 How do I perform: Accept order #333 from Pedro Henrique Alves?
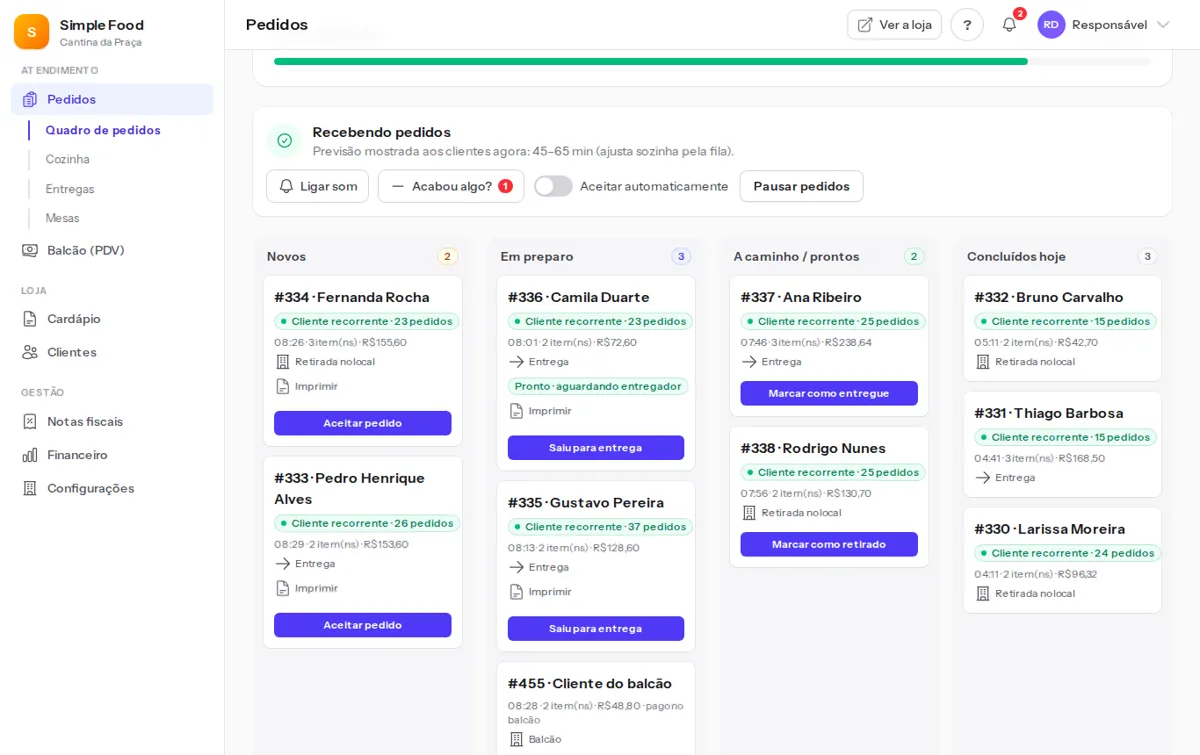pyautogui.click(x=363, y=625)
